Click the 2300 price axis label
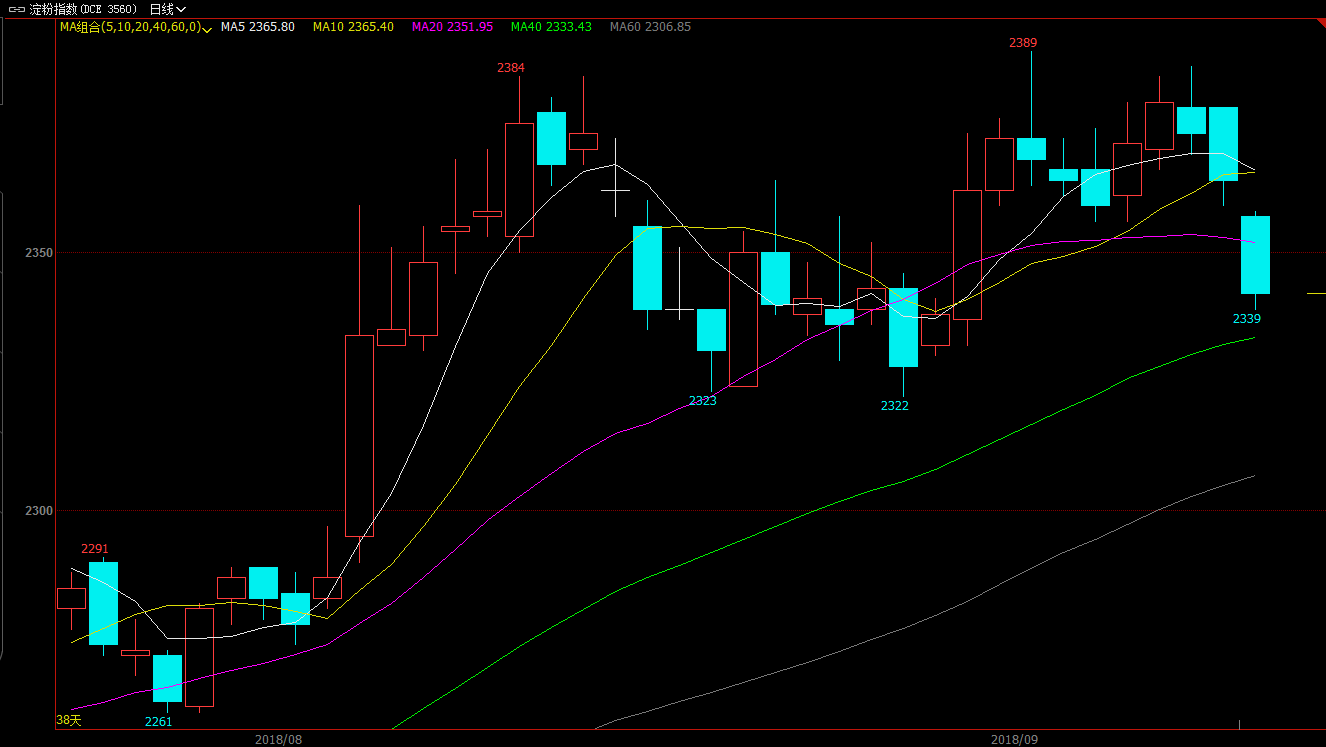The image size is (1326, 747). [x=39, y=511]
